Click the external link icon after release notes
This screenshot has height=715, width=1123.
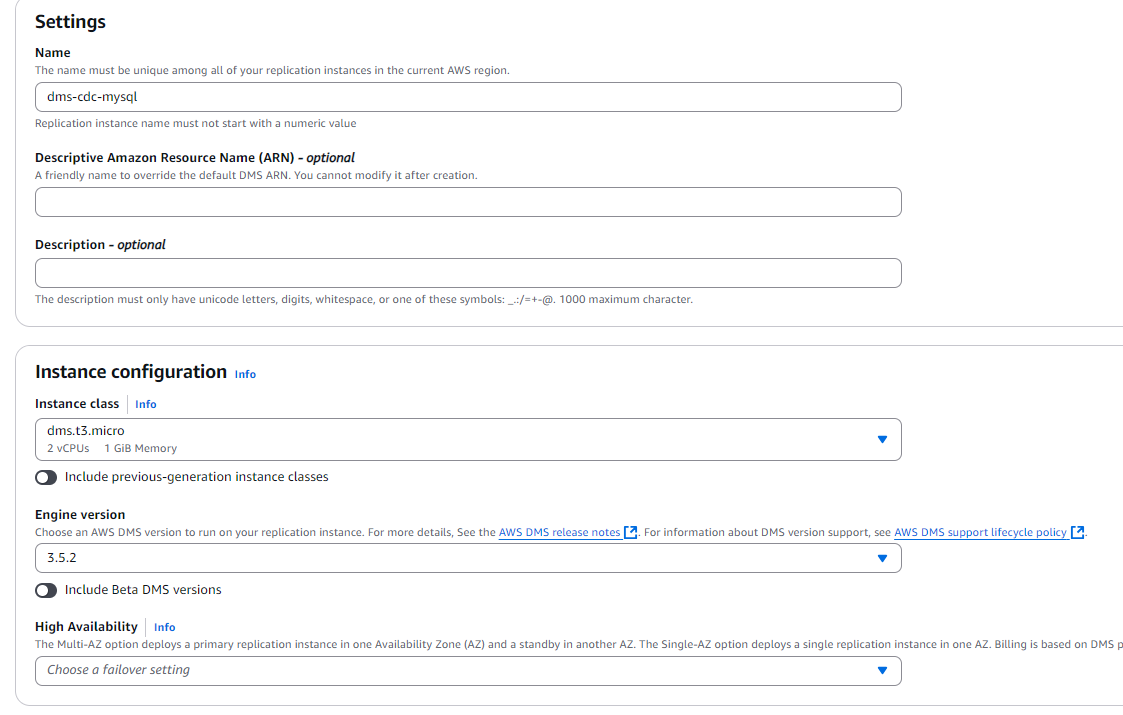[631, 533]
